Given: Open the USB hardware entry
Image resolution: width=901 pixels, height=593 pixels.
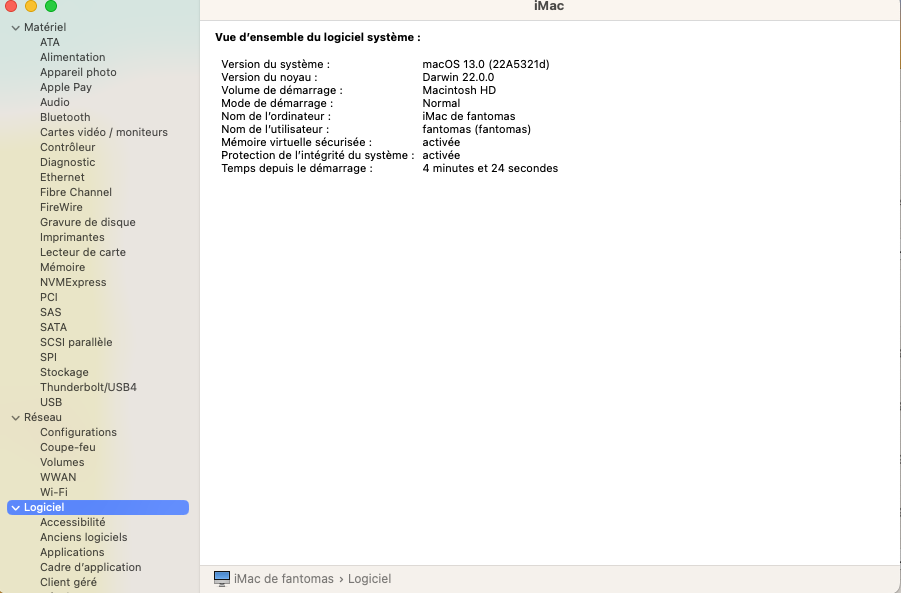Looking at the screenshot, I should (51, 402).
